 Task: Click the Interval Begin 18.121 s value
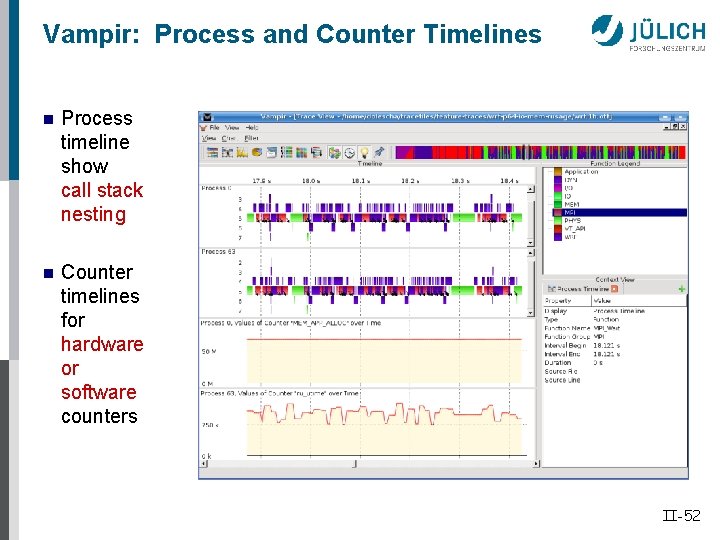tap(607, 345)
